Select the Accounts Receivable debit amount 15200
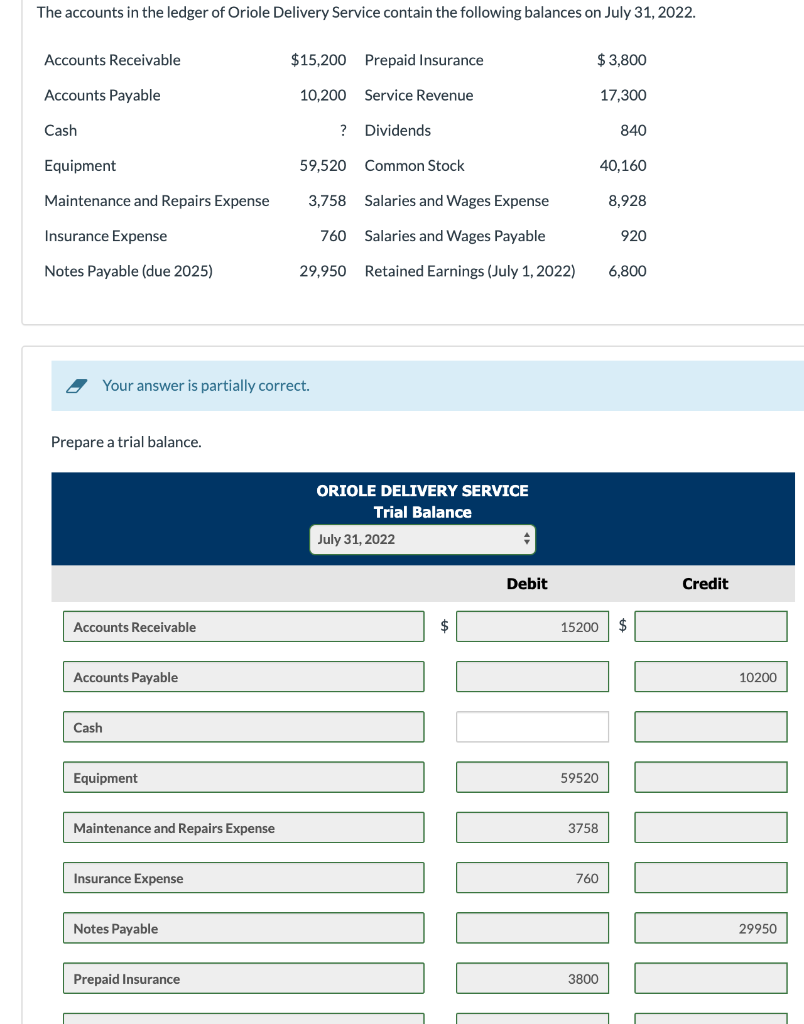Screen dimensions: 804x1024 [x=532, y=626]
